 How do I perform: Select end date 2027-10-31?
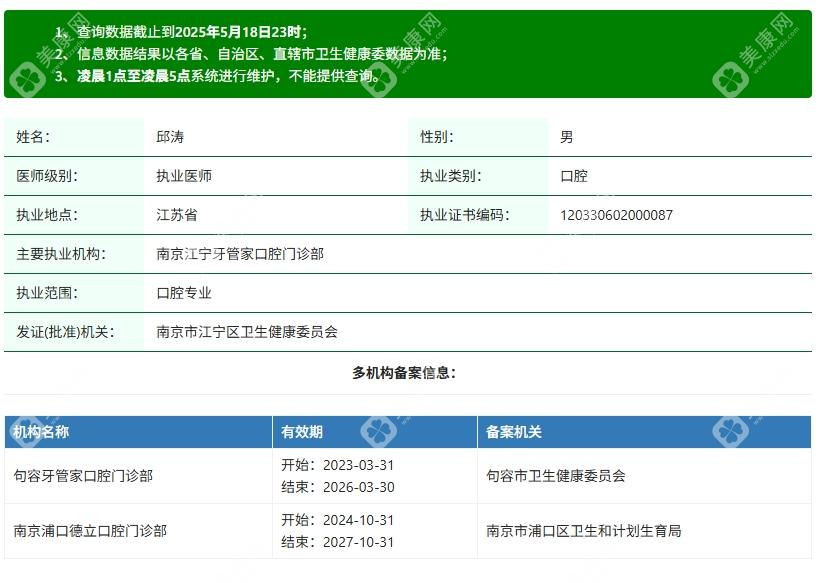tap(358, 543)
